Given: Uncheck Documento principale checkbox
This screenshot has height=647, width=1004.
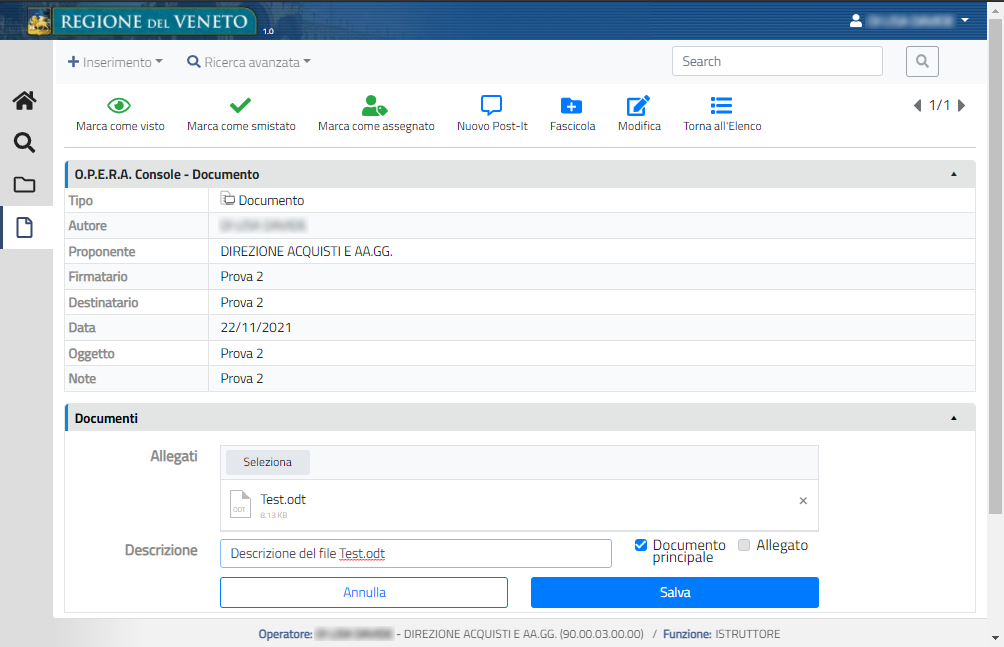Looking at the screenshot, I should pos(640,545).
